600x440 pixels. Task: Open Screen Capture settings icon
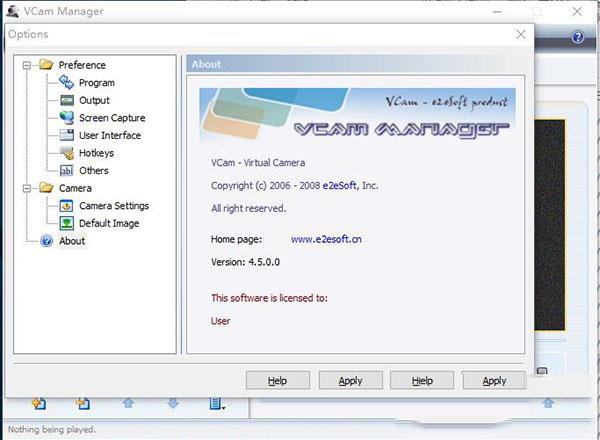click(x=66, y=118)
